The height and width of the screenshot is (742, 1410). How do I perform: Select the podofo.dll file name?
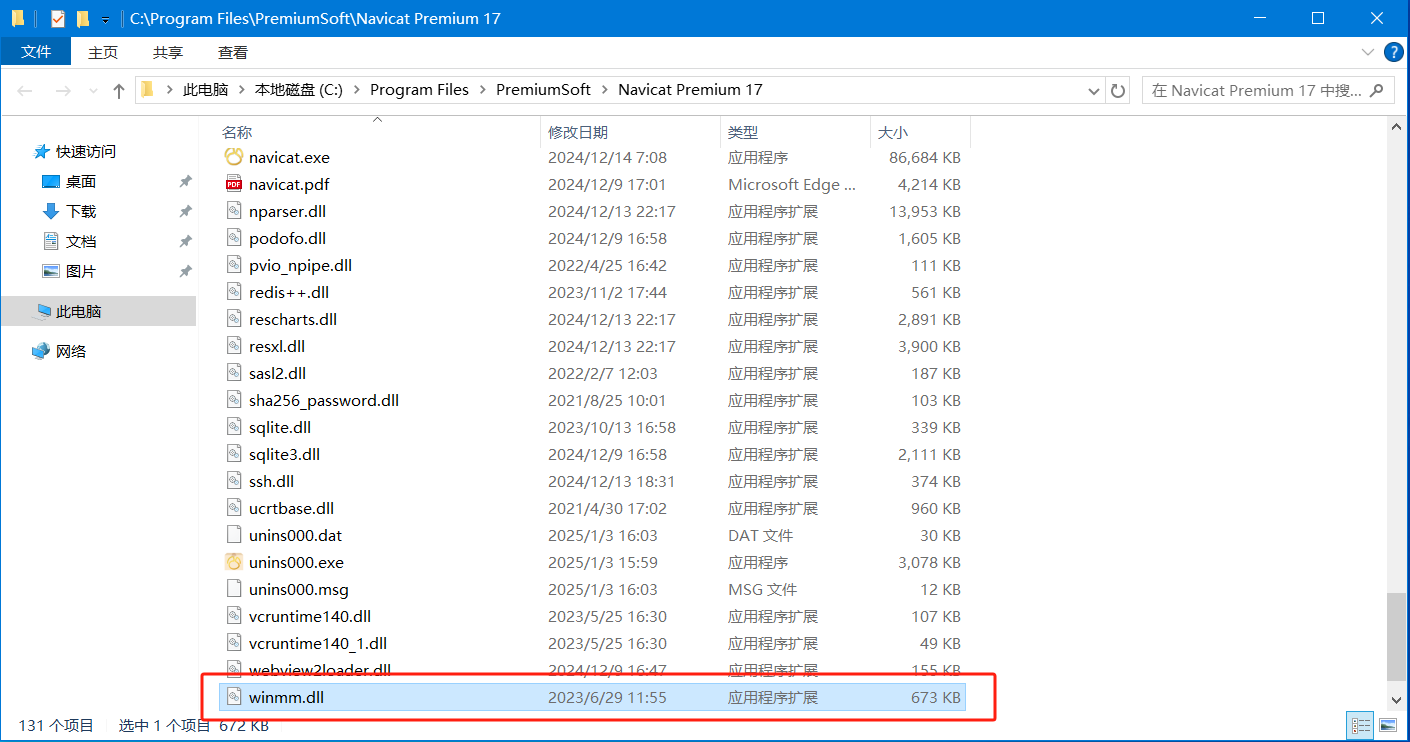(x=288, y=238)
